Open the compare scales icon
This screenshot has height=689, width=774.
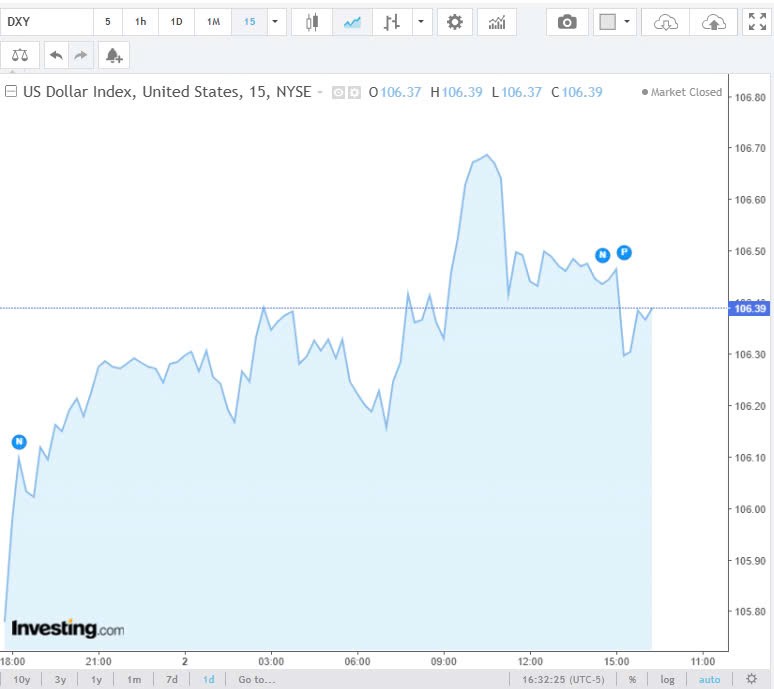click(20, 55)
